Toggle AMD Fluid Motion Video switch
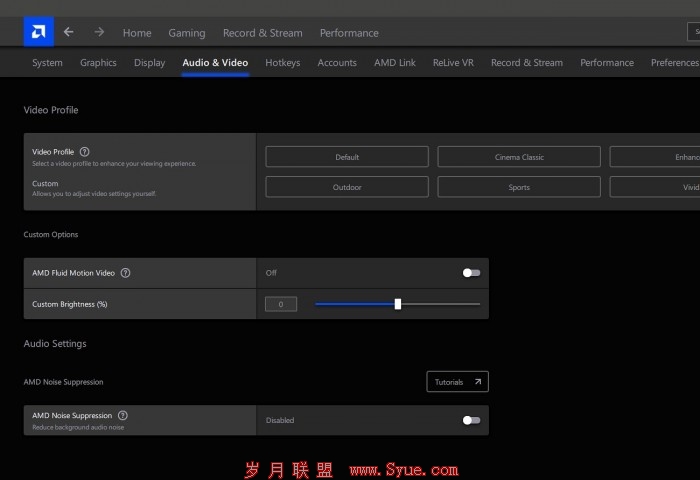The width and height of the screenshot is (700, 480). click(x=471, y=273)
